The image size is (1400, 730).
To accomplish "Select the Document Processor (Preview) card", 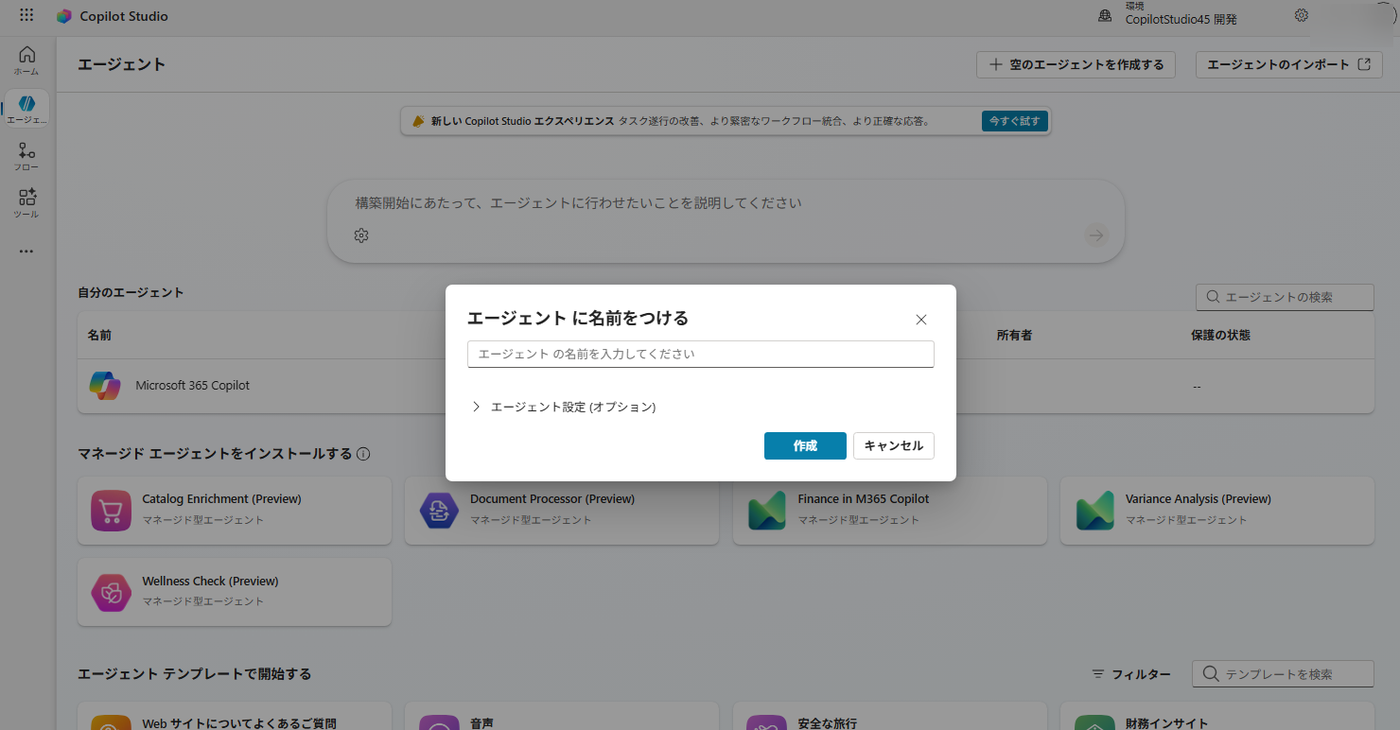I will click(x=562, y=510).
